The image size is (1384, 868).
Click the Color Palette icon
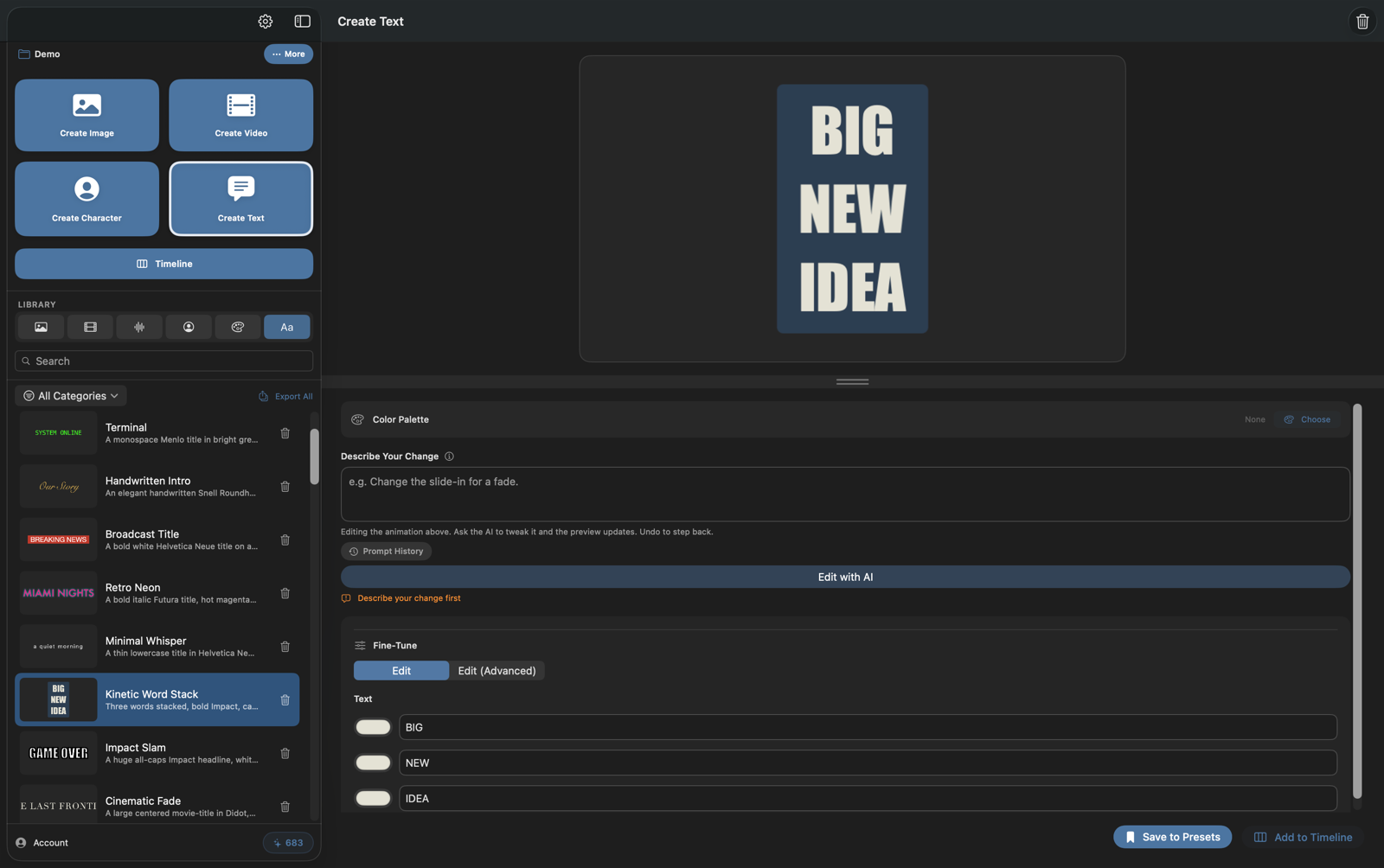357,419
